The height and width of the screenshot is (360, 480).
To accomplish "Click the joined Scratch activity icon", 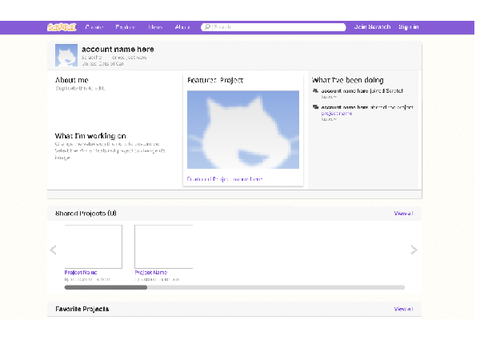I will (x=315, y=90).
